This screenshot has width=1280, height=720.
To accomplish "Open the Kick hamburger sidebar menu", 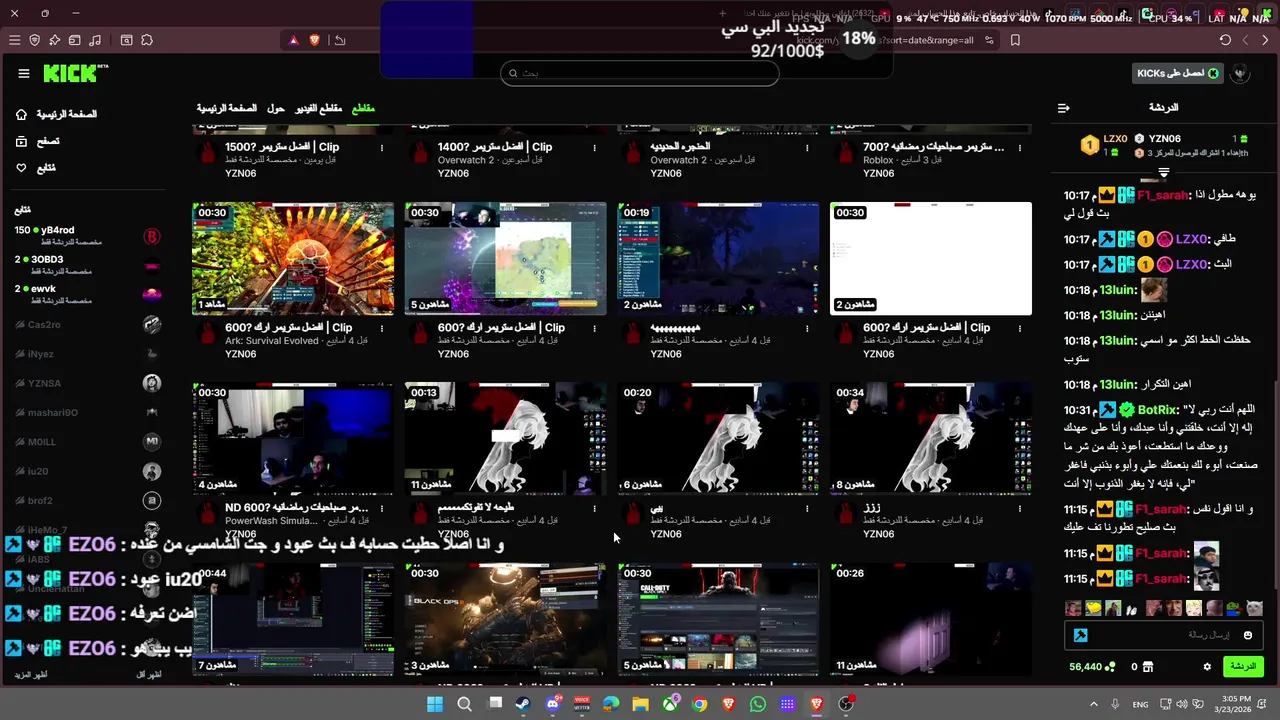I will [24, 73].
